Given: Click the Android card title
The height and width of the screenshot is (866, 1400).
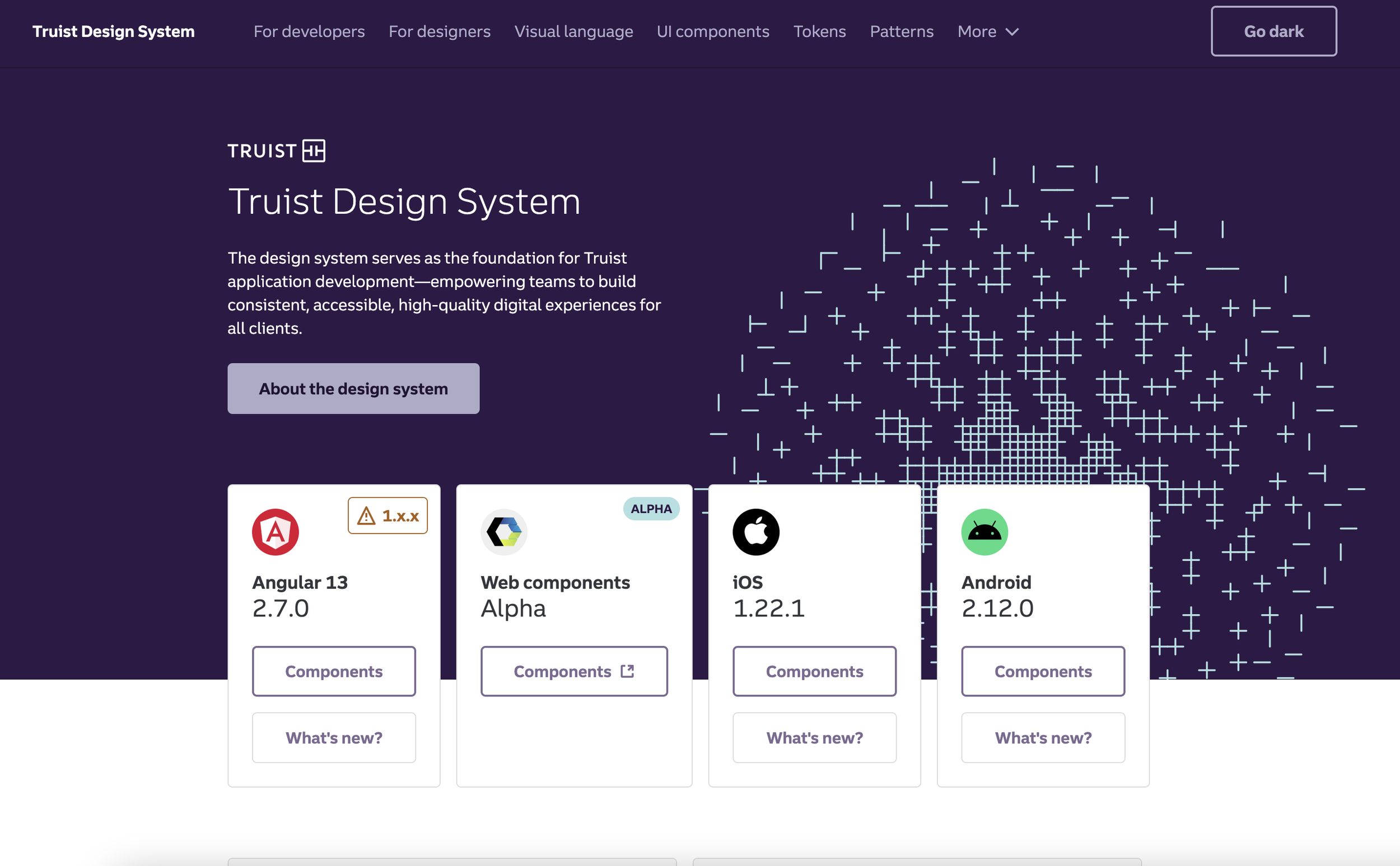Looking at the screenshot, I should pos(997,583).
